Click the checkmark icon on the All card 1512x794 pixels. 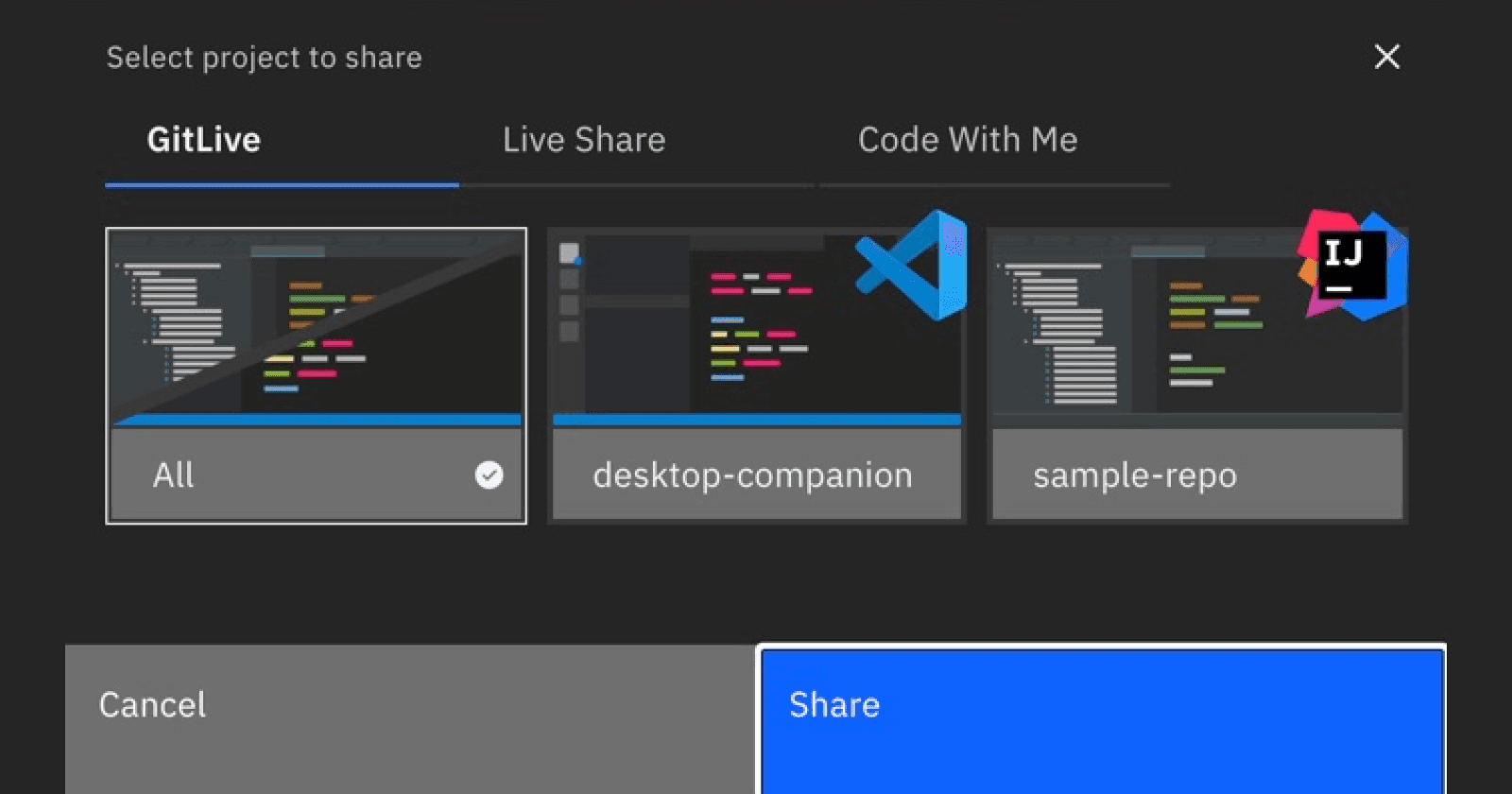point(489,475)
